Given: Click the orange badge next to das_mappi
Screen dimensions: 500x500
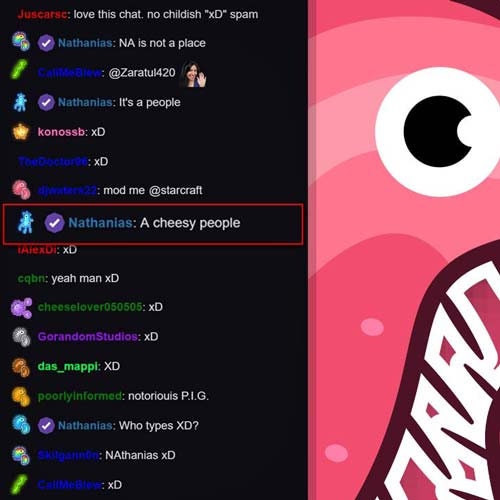Looking at the screenshot, I should pyautogui.click(x=21, y=367).
